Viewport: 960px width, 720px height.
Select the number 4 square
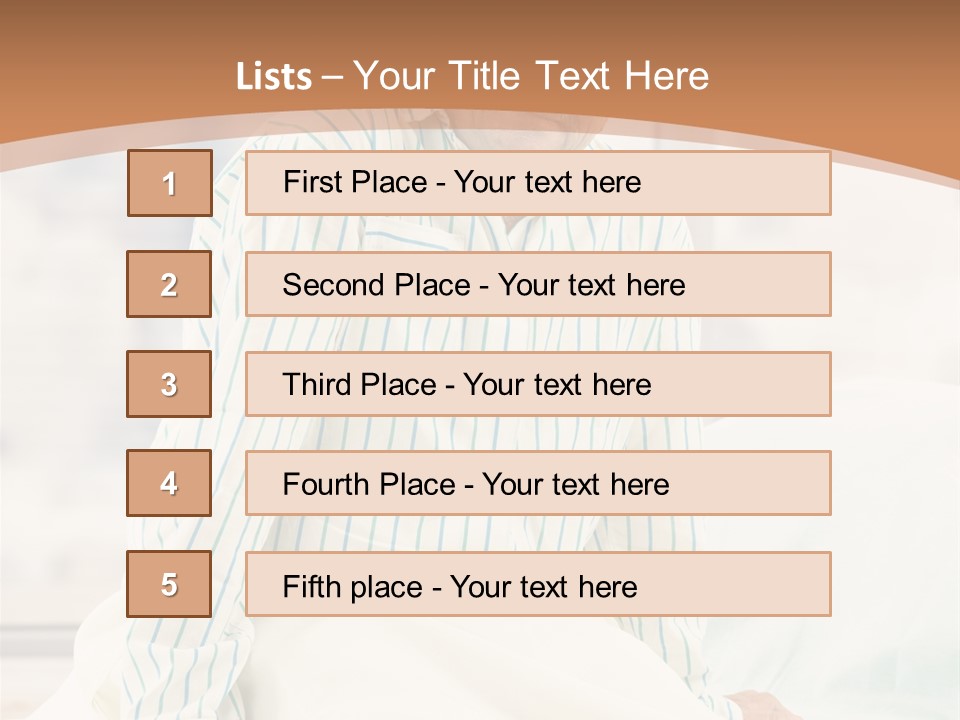(x=169, y=483)
